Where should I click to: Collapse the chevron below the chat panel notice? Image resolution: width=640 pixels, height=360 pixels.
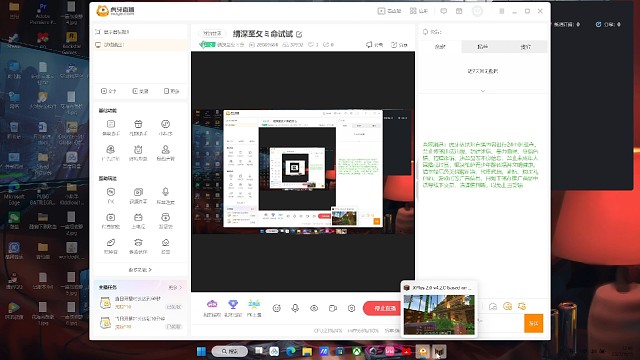coord(483,91)
